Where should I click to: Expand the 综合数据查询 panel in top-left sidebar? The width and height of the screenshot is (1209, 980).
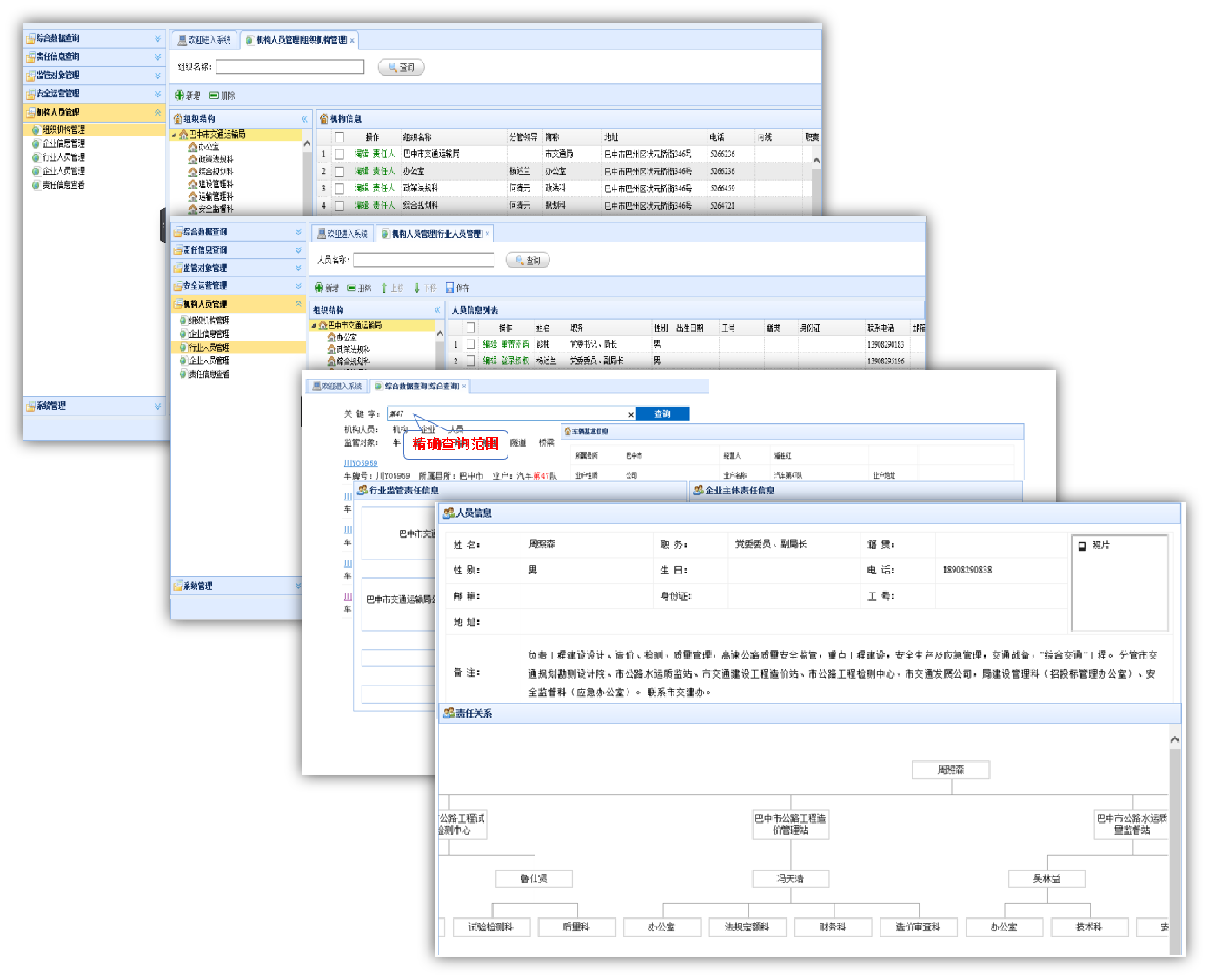coord(157,38)
